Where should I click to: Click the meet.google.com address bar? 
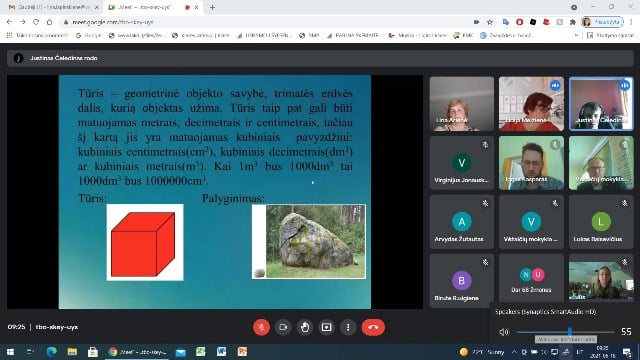pos(265,22)
